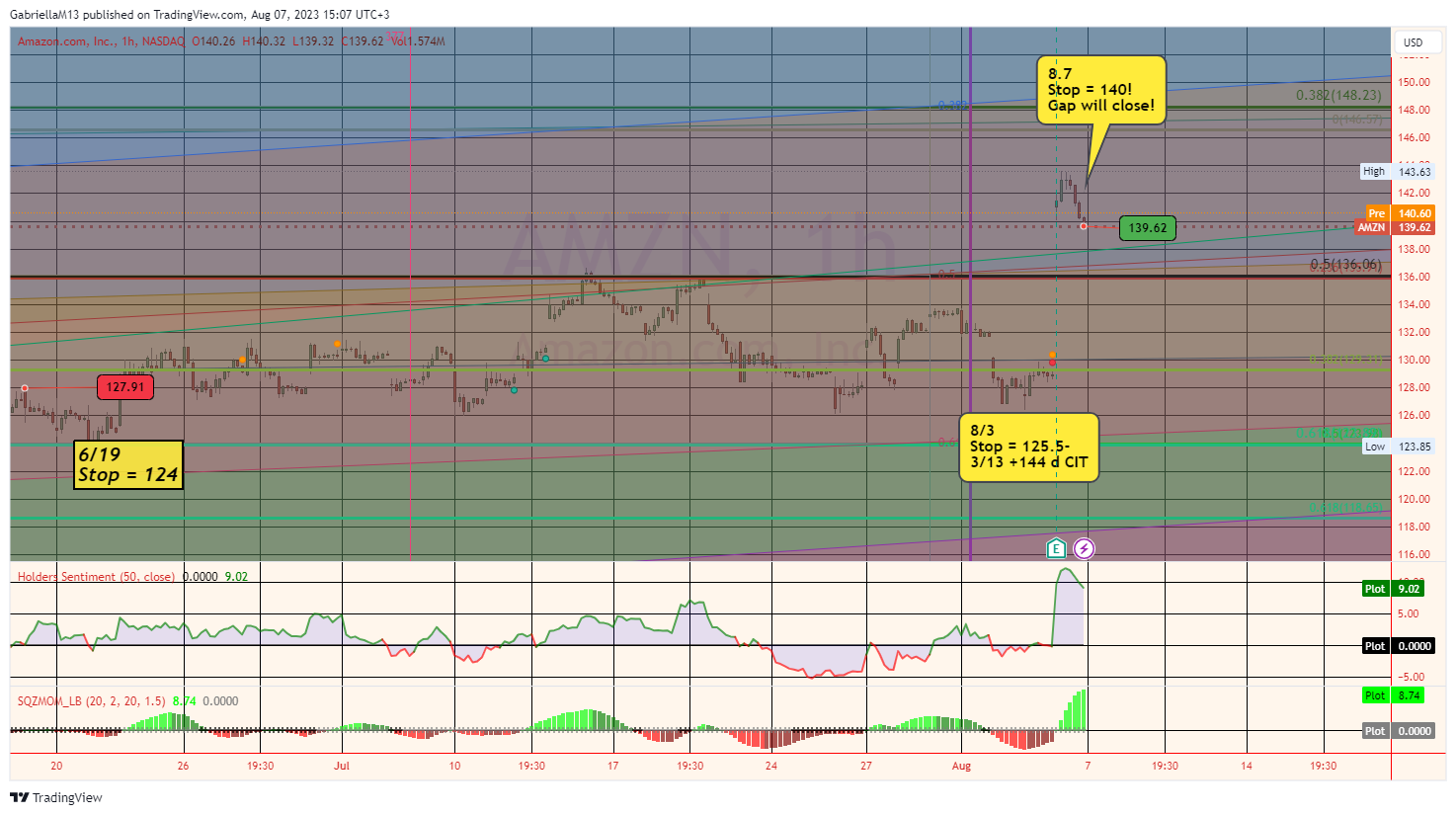Click the 'Jul' date on time axis
The width and height of the screenshot is (1456, 815).
click(342, 766)
